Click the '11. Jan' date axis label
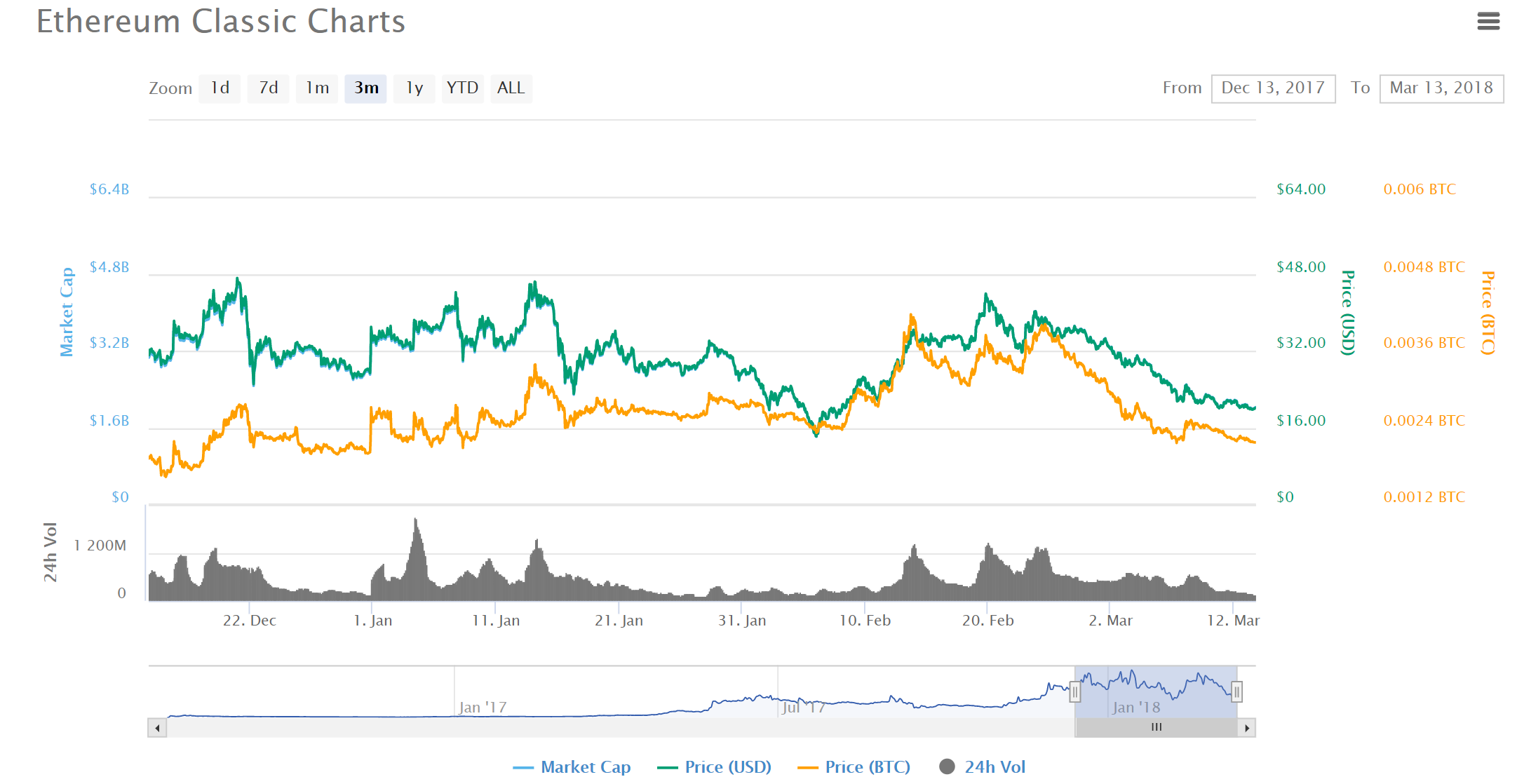 tap(496, 621)
